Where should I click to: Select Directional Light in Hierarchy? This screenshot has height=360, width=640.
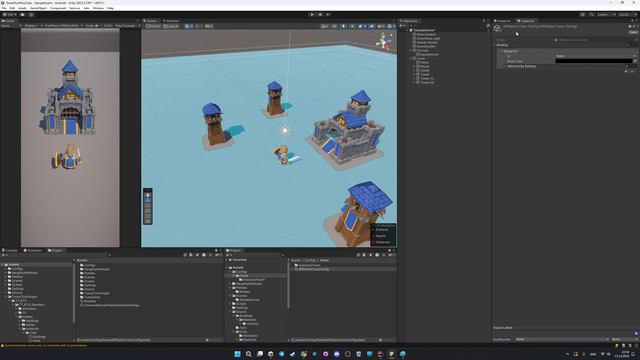(x=428, y=38)
